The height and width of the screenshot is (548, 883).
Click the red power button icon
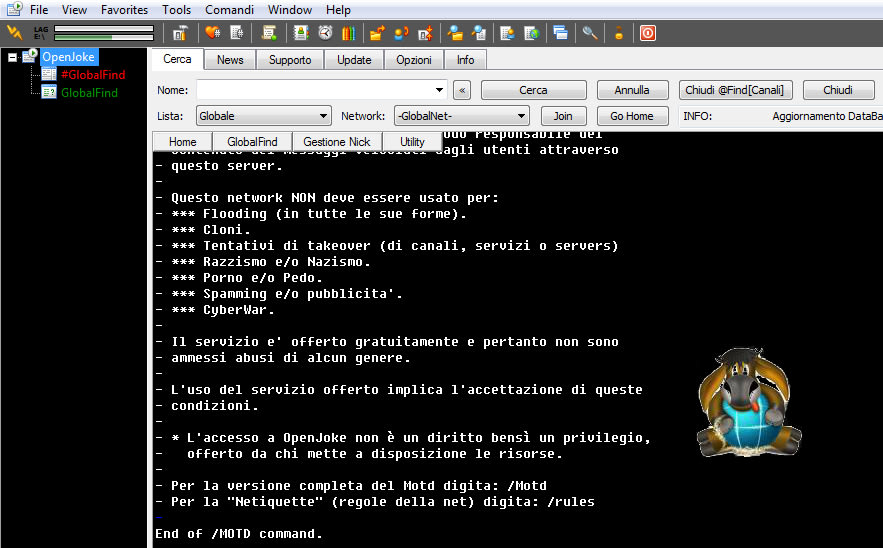pyautogui.click(x=648, y=33)
